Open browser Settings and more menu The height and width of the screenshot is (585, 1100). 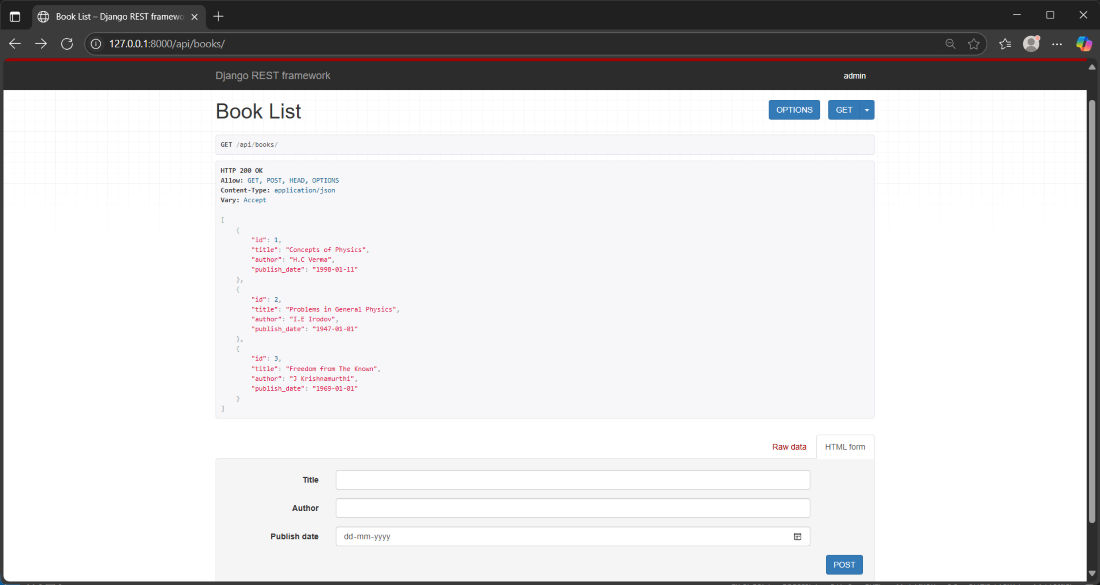point(1057,43)
